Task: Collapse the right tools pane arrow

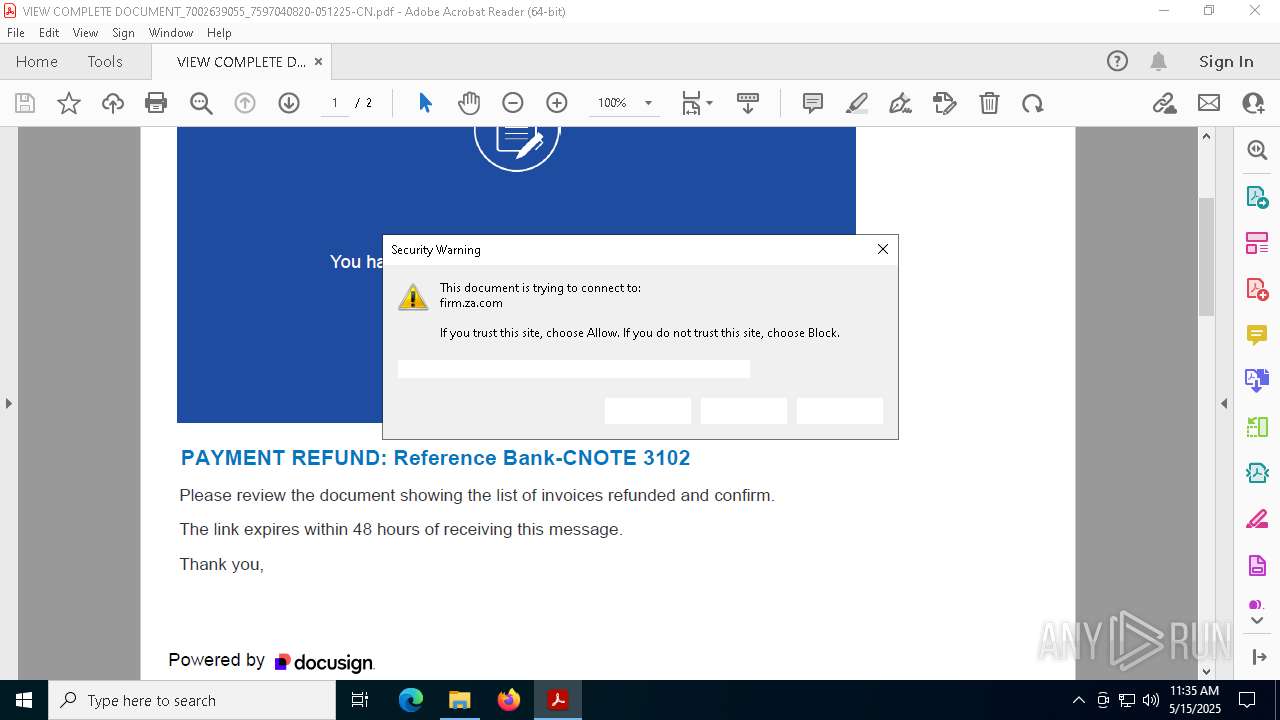Action: 1224,404
